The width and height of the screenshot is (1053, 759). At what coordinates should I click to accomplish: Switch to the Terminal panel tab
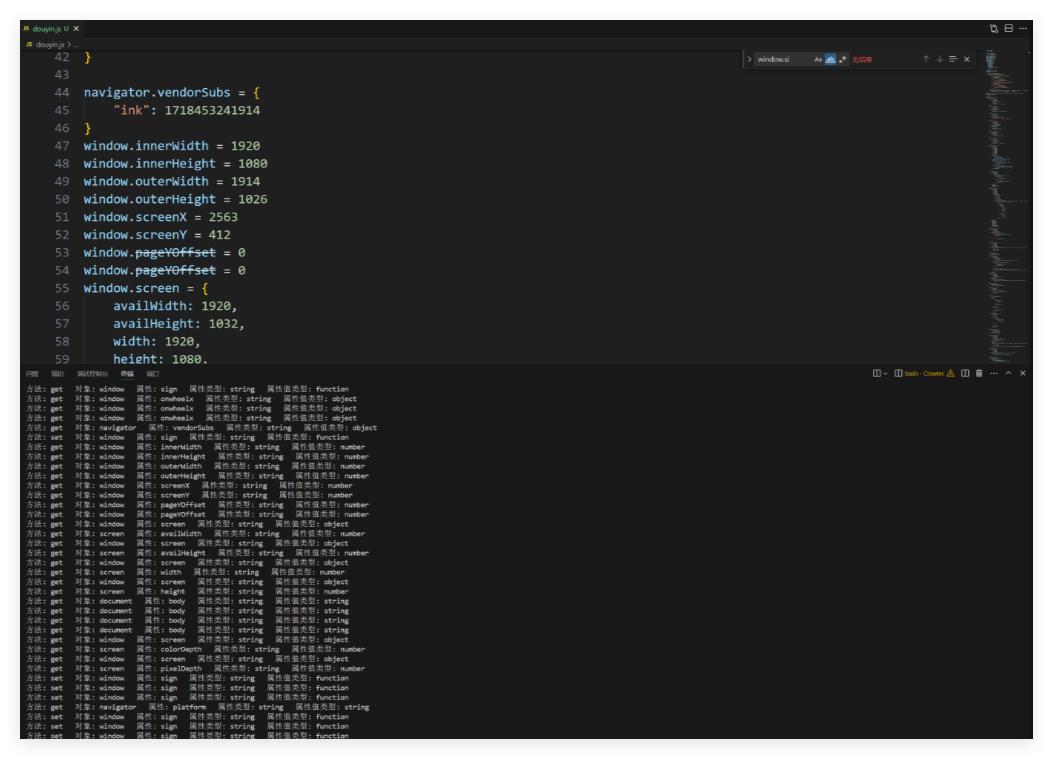(127, 374)
